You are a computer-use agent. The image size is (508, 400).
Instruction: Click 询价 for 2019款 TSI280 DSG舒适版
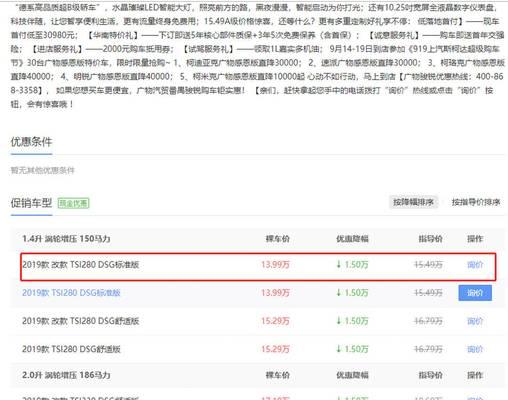click(475, 349)
